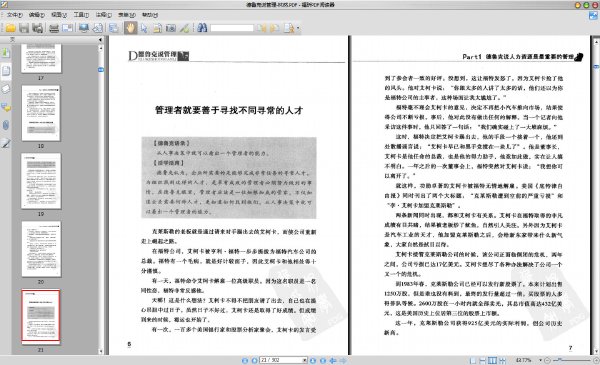This screenshot has height=365, width=600.
Task: Open the 工具 (Tools) menu
Action: 81,15
